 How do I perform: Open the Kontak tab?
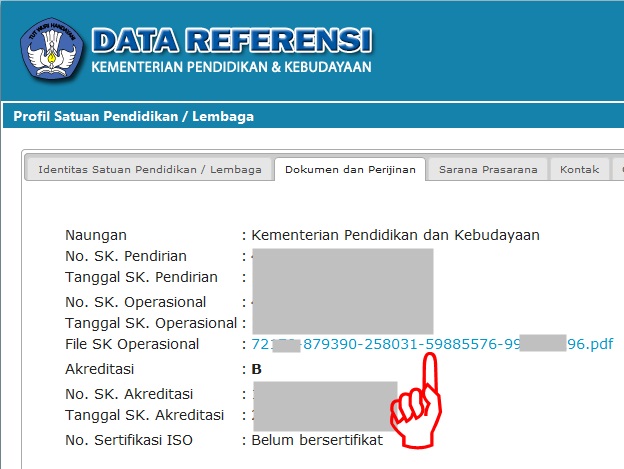tap(579, 169)
